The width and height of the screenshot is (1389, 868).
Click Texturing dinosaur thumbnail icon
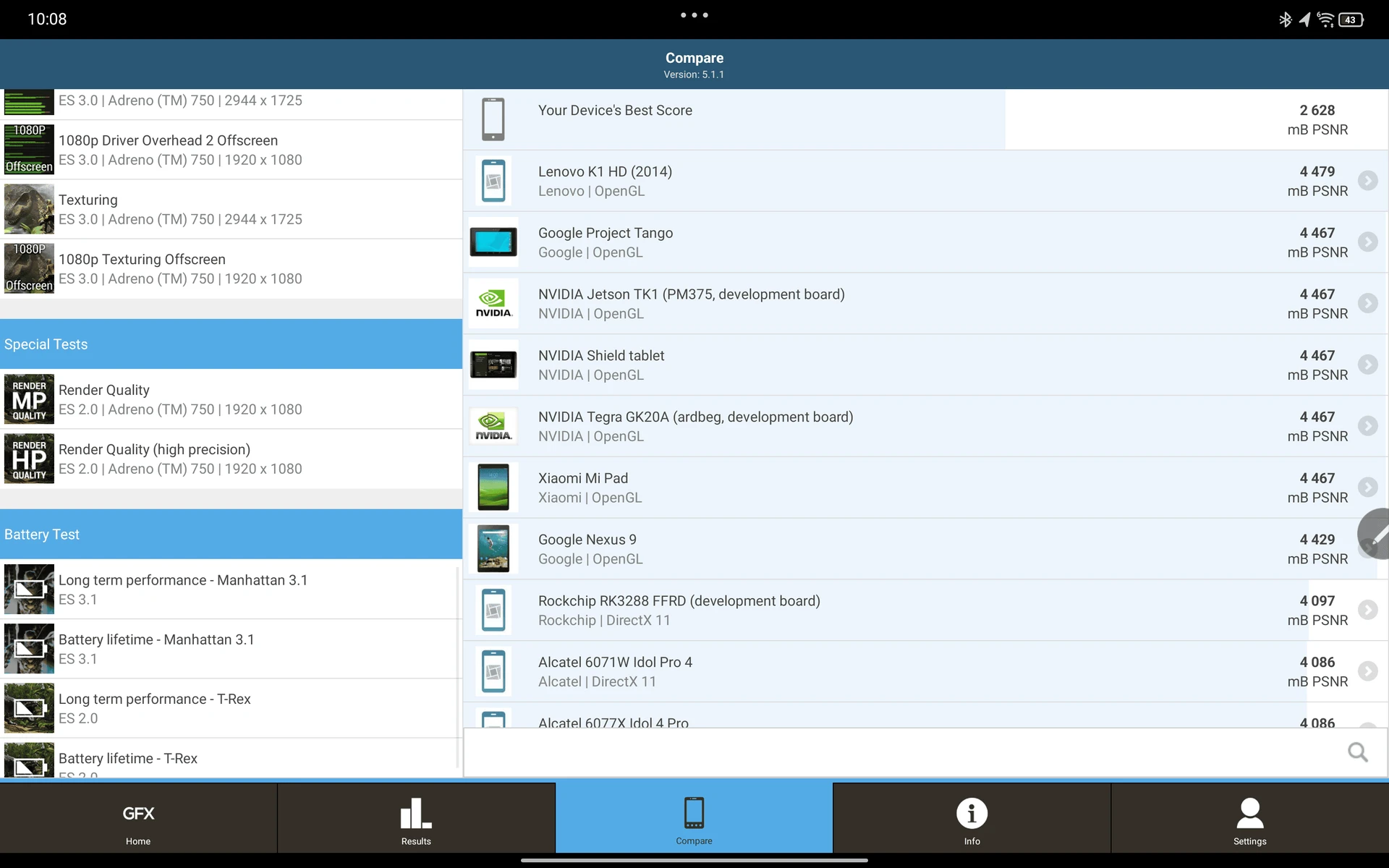29,209
